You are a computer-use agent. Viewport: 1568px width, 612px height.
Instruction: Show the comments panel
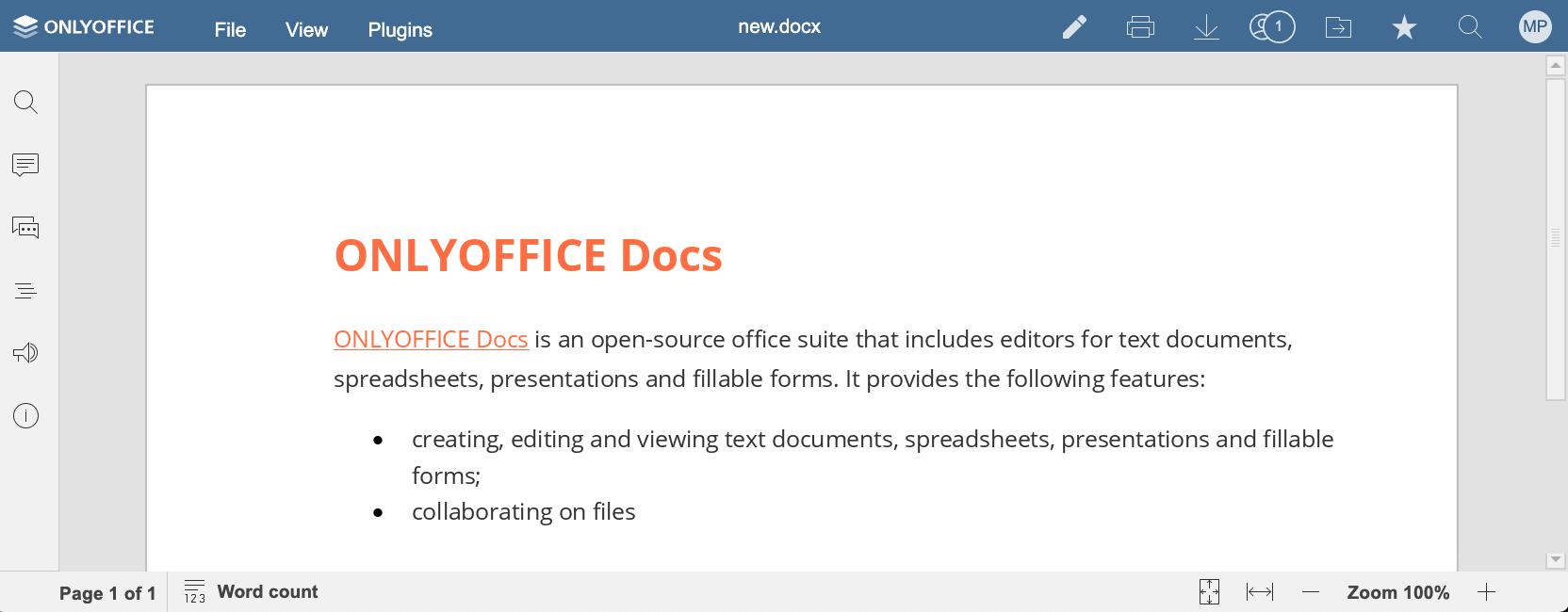click(25, 165)
